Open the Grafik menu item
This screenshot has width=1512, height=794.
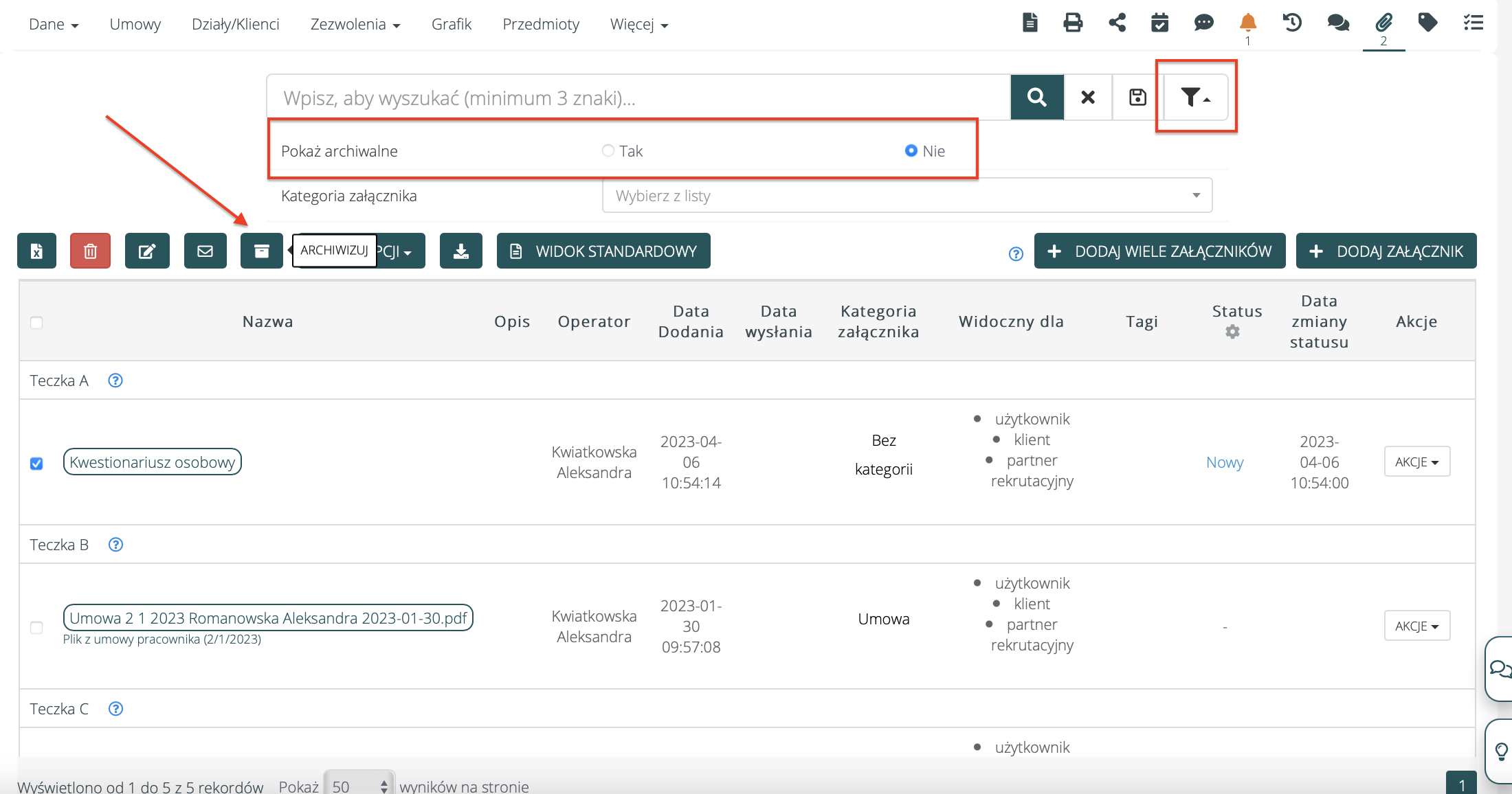[x=452, y=25]
